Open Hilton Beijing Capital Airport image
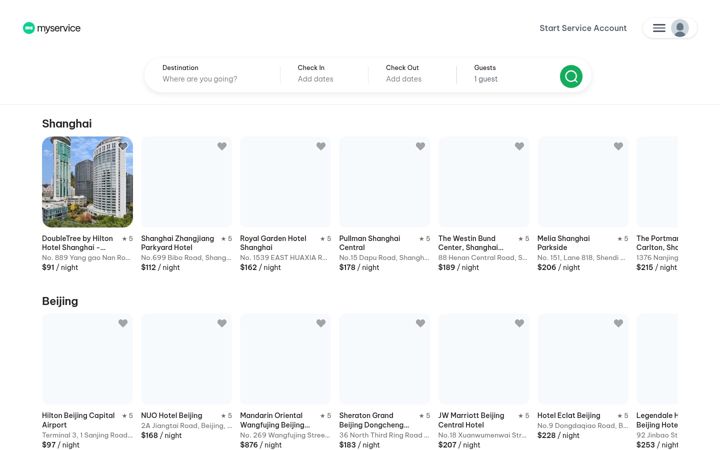 (87, 359)
